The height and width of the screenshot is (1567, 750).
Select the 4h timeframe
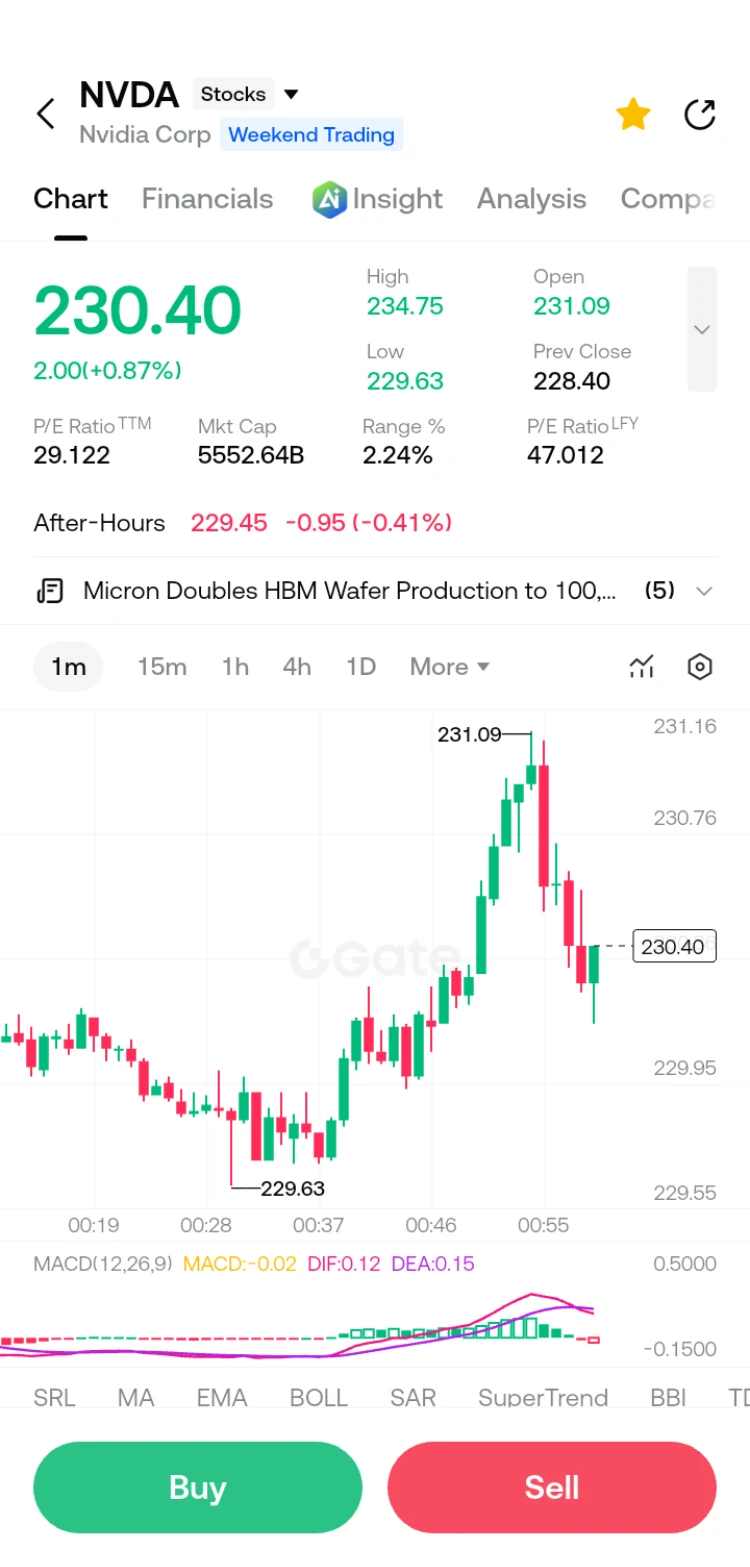coord(297,667)
